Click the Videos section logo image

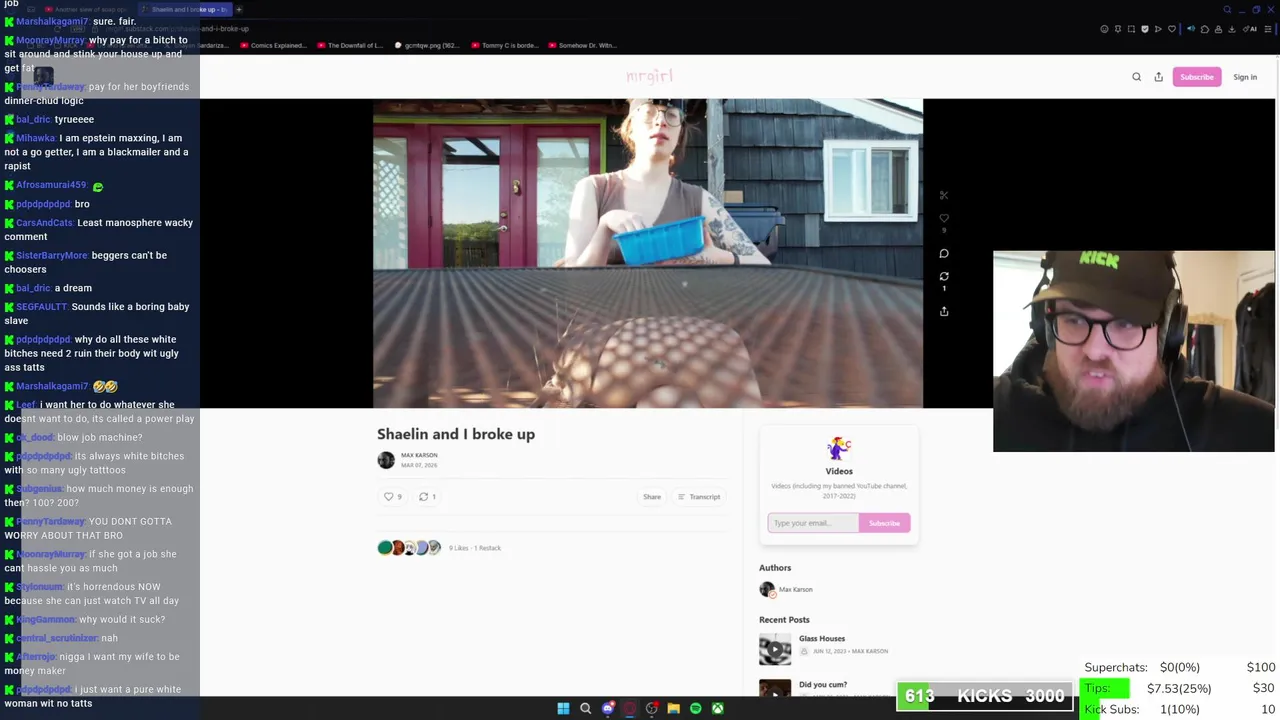839,448
